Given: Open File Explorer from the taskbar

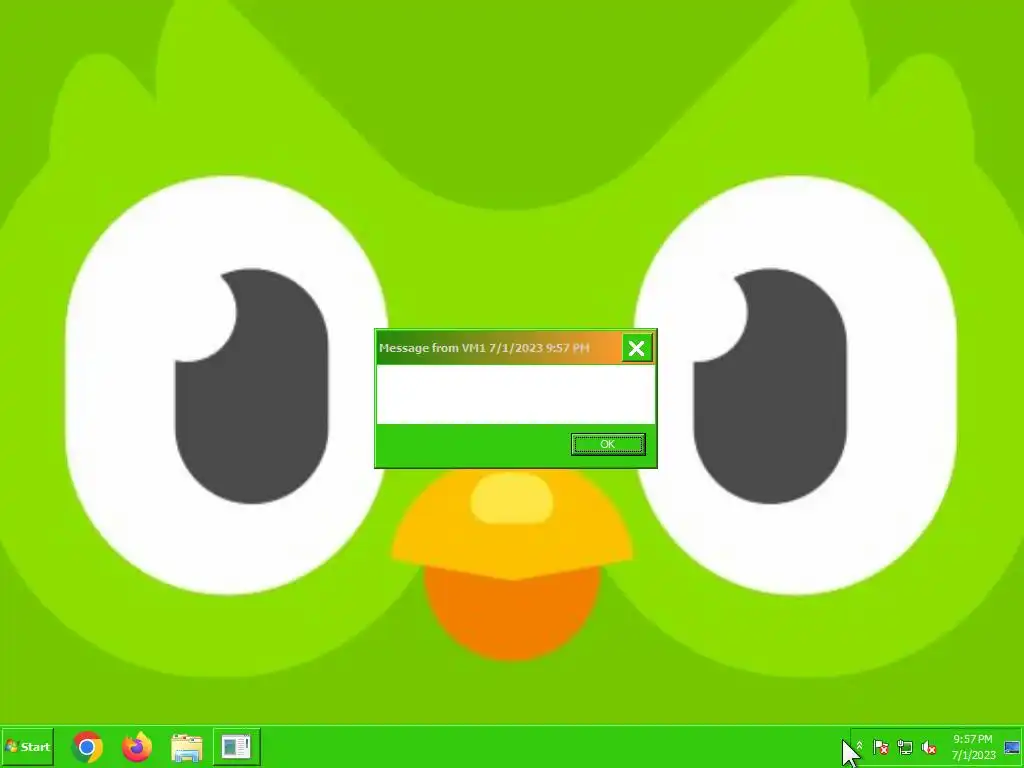Looking at the screenshot, I should 187,747.
